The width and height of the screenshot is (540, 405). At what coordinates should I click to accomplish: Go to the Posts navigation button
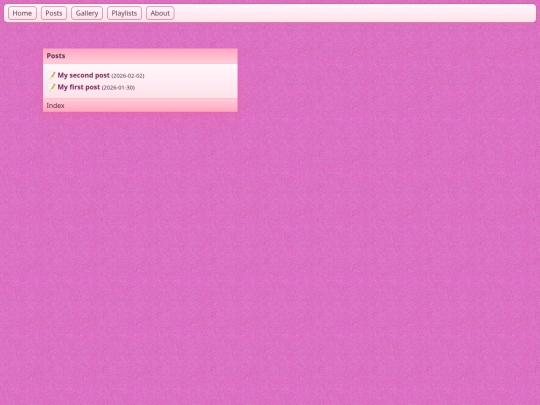pyautogui.click(x=54, y=13)
